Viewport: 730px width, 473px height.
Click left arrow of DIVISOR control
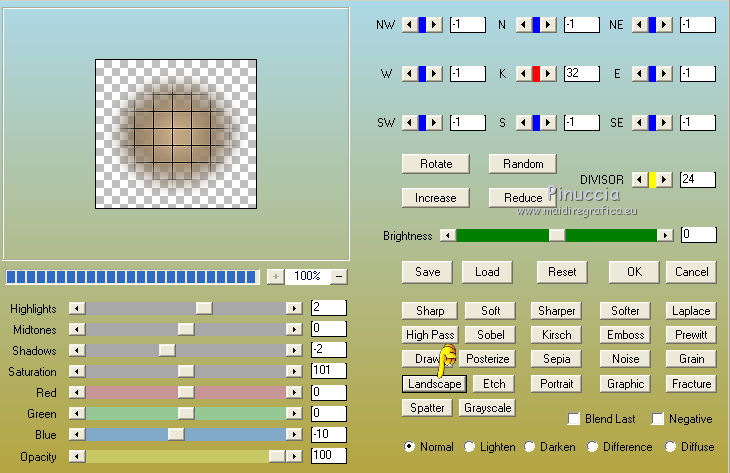point(637,179)
